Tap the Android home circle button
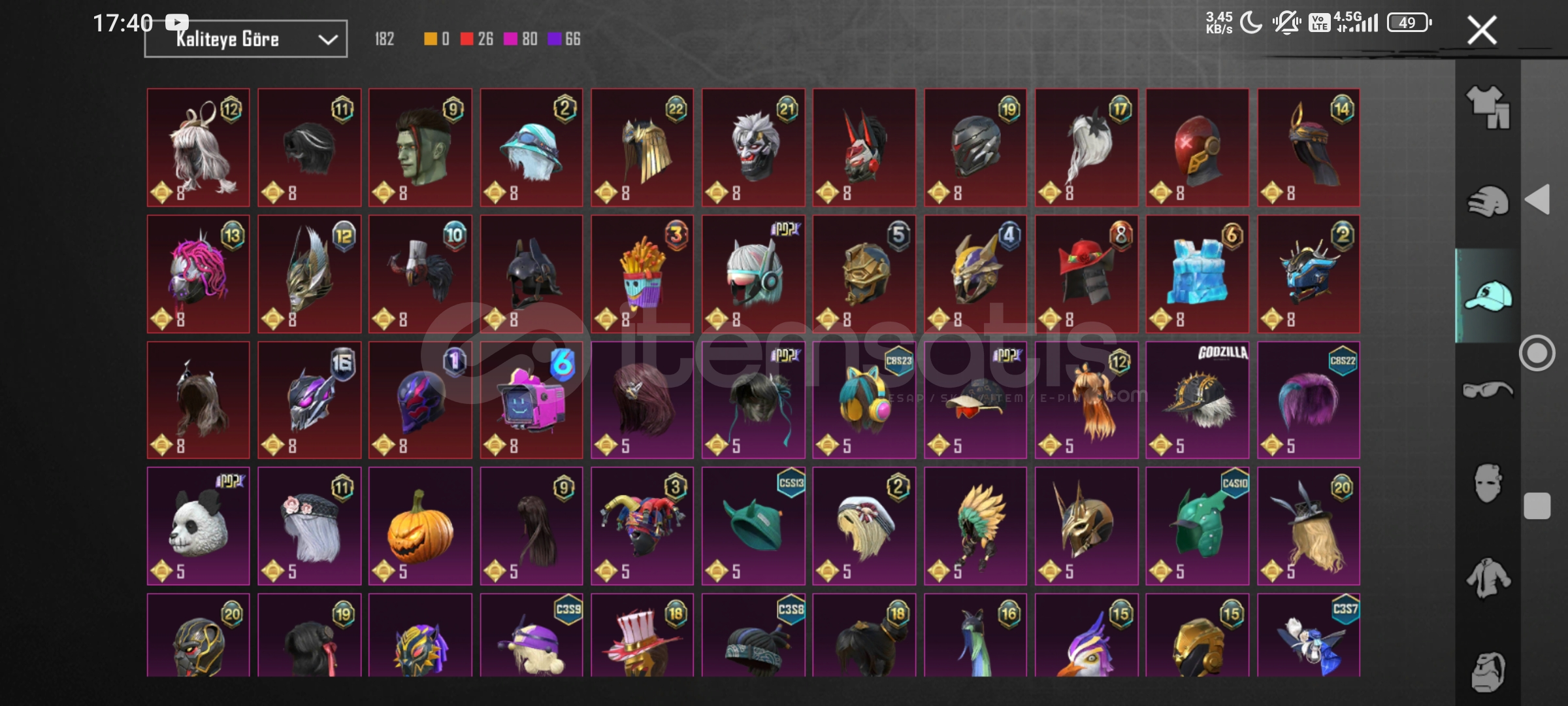This screenshot has height=706, width=1568. tap(1537, 353)
